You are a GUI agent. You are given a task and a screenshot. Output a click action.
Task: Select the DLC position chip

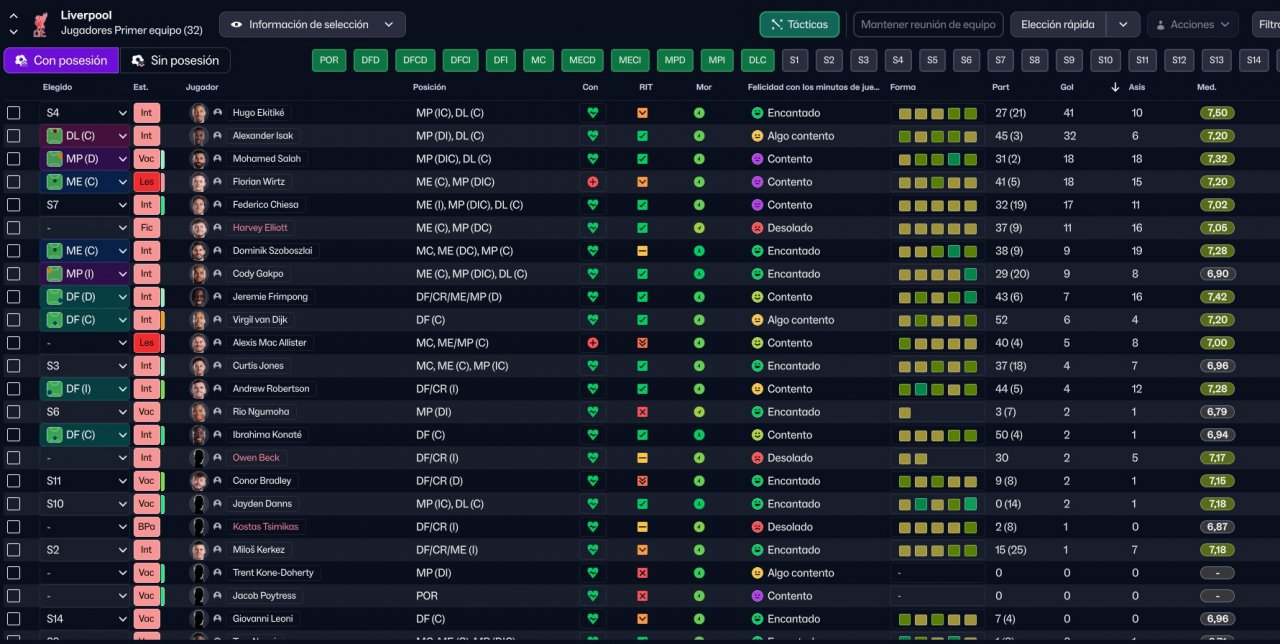click(758, 61)
